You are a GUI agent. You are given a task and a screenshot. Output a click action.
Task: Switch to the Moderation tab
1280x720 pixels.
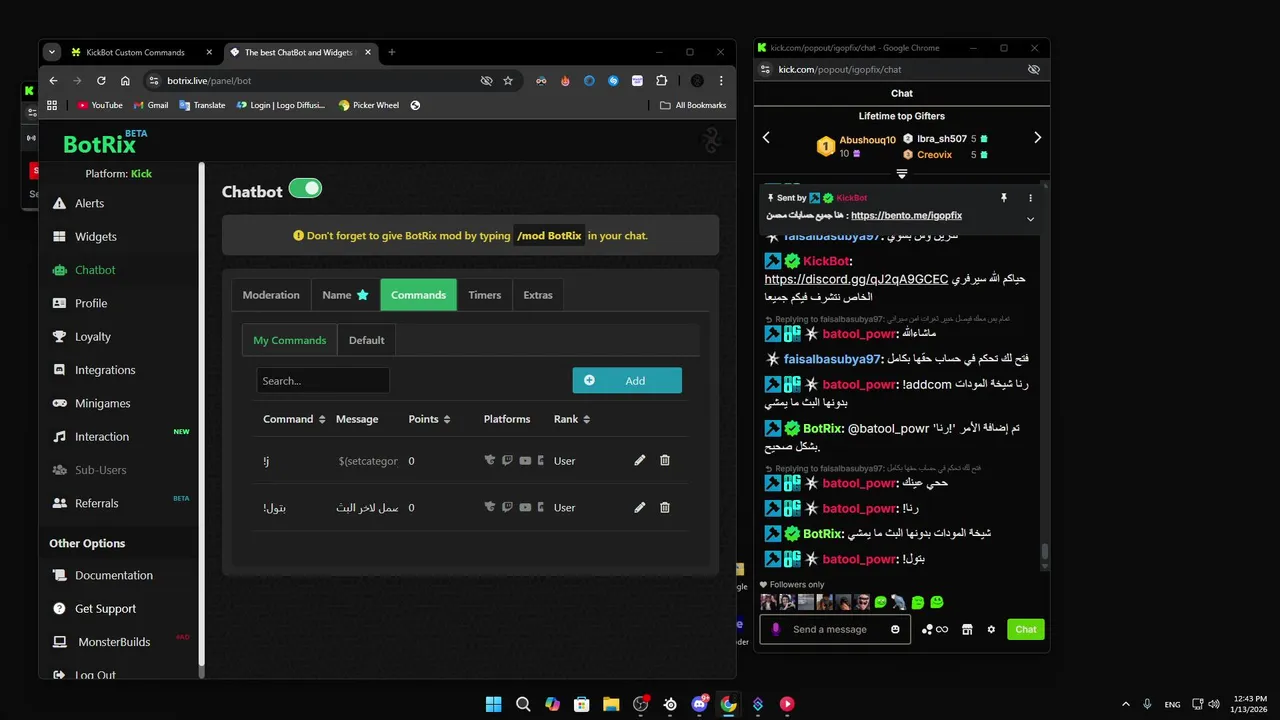tap(271, 295)
